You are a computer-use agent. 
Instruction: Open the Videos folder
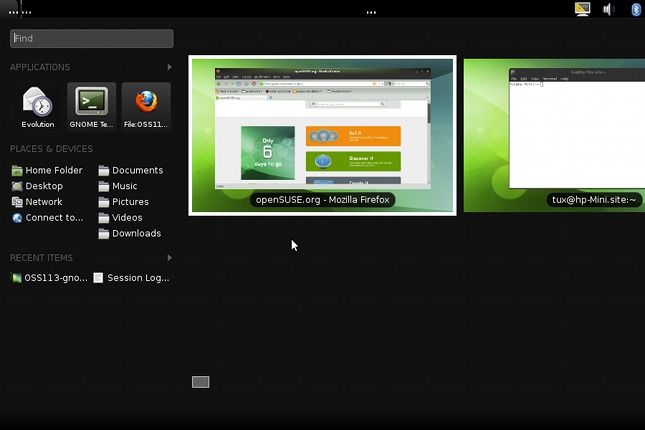tap(120, 218)
